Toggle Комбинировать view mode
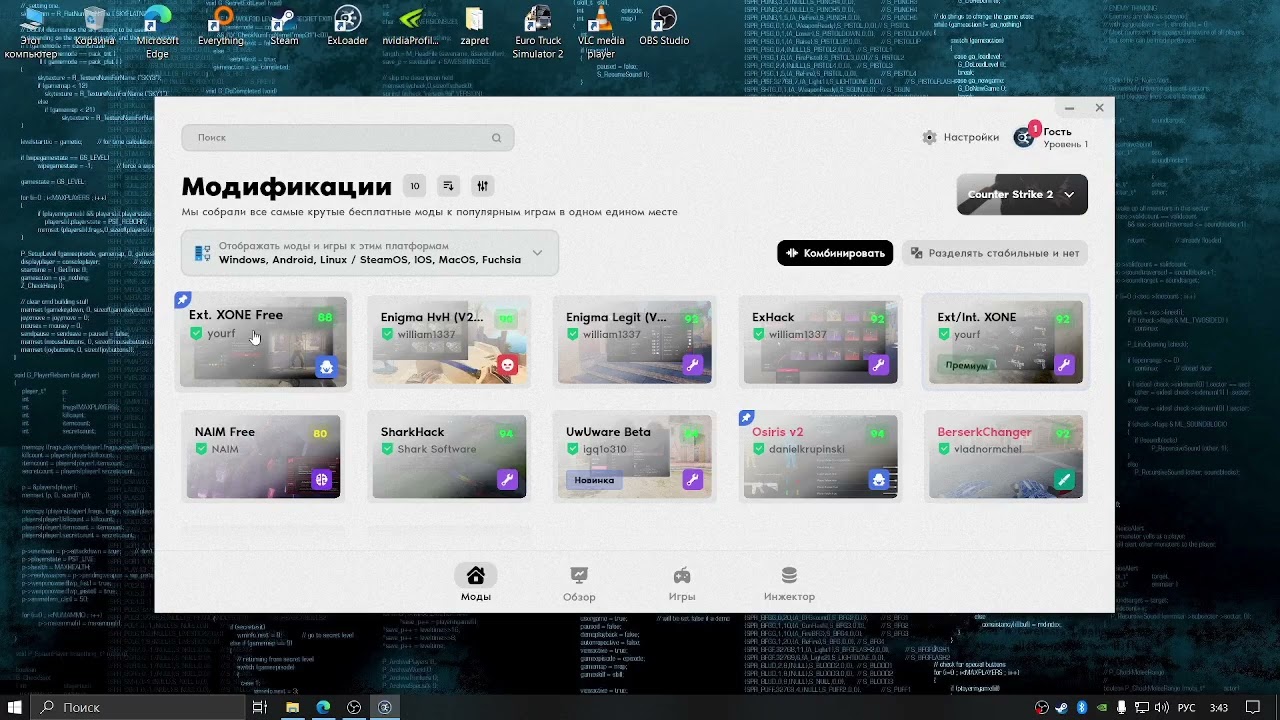Screen dimensions: 1280x720 pos(835,253)
